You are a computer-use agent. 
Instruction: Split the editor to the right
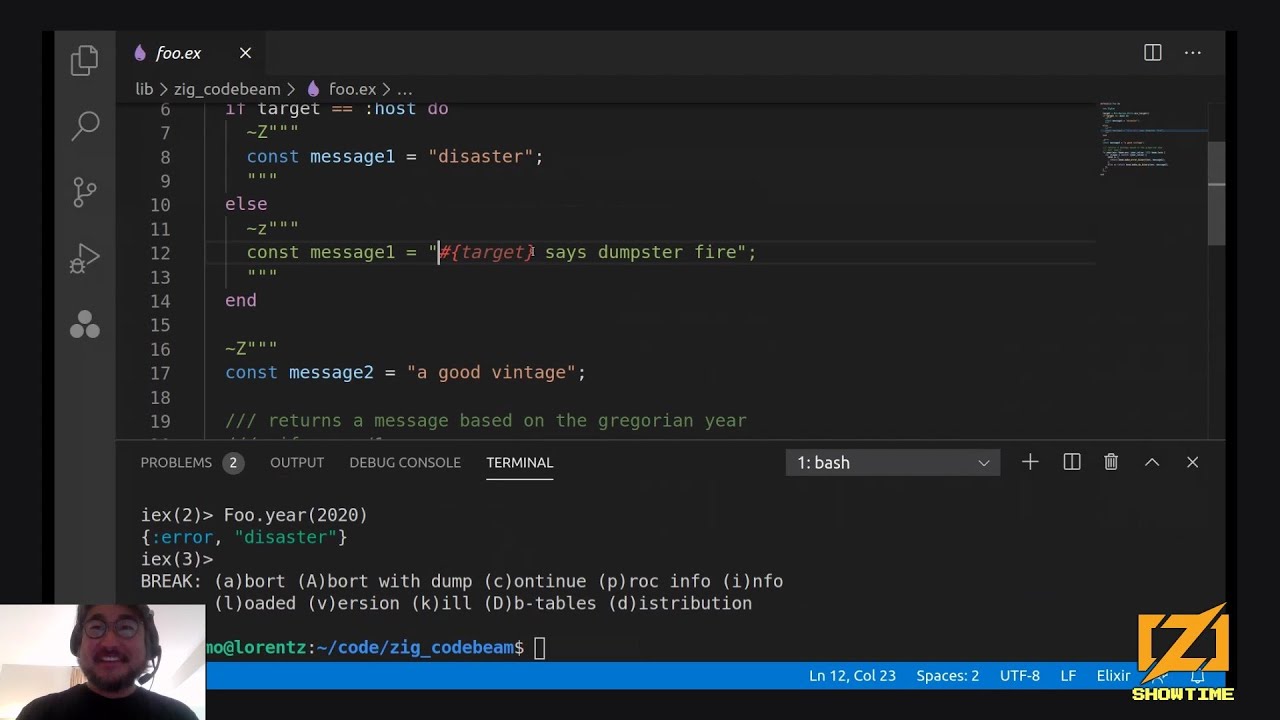click(1153, 53)
